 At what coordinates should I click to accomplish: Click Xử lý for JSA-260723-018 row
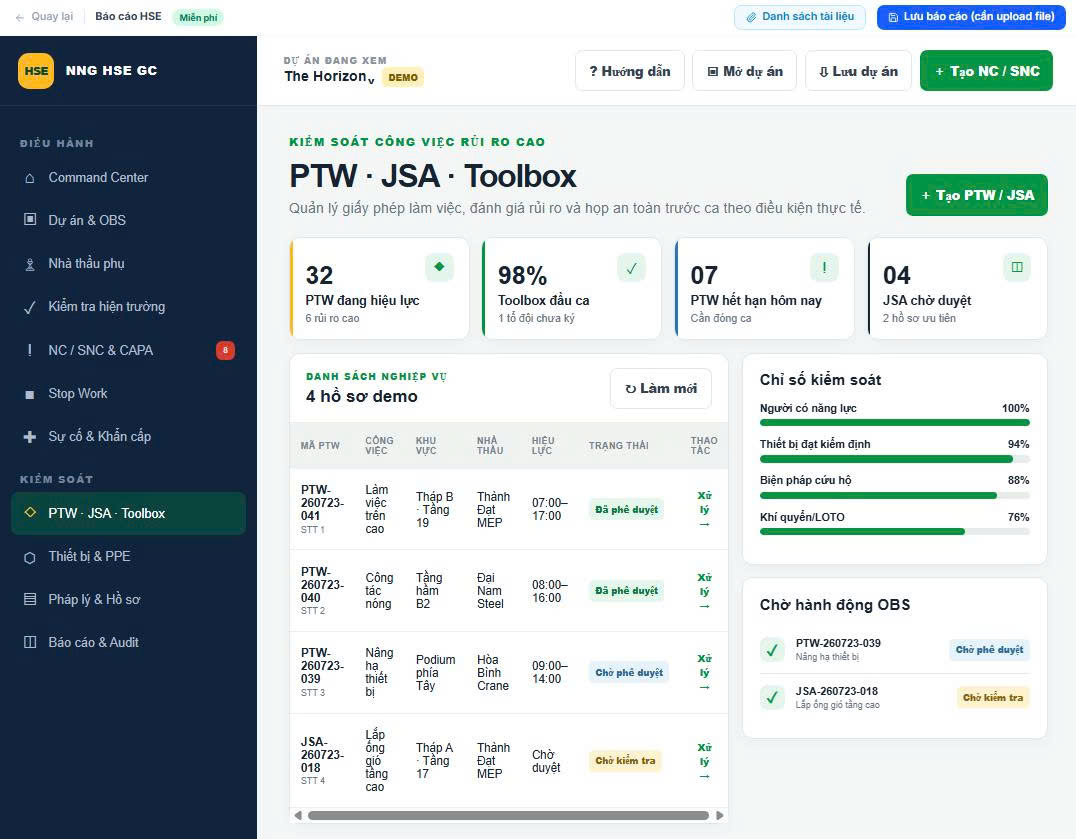704,761
